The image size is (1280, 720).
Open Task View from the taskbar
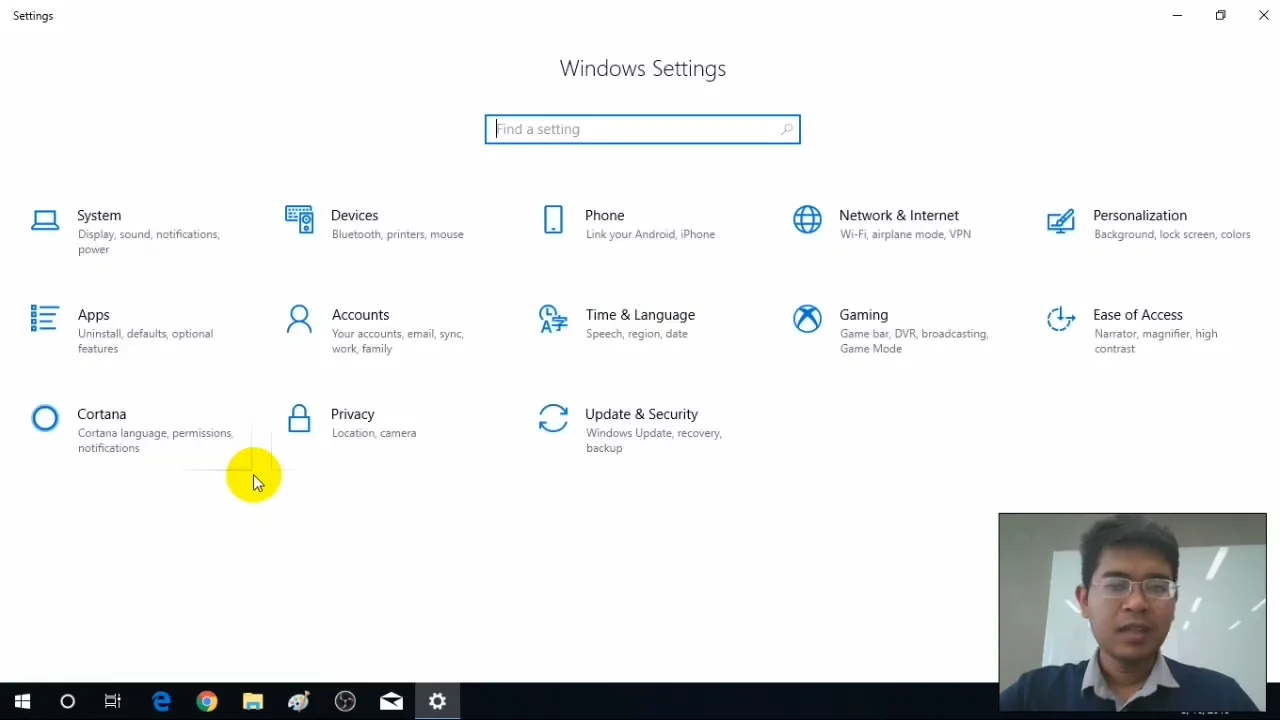113,701
